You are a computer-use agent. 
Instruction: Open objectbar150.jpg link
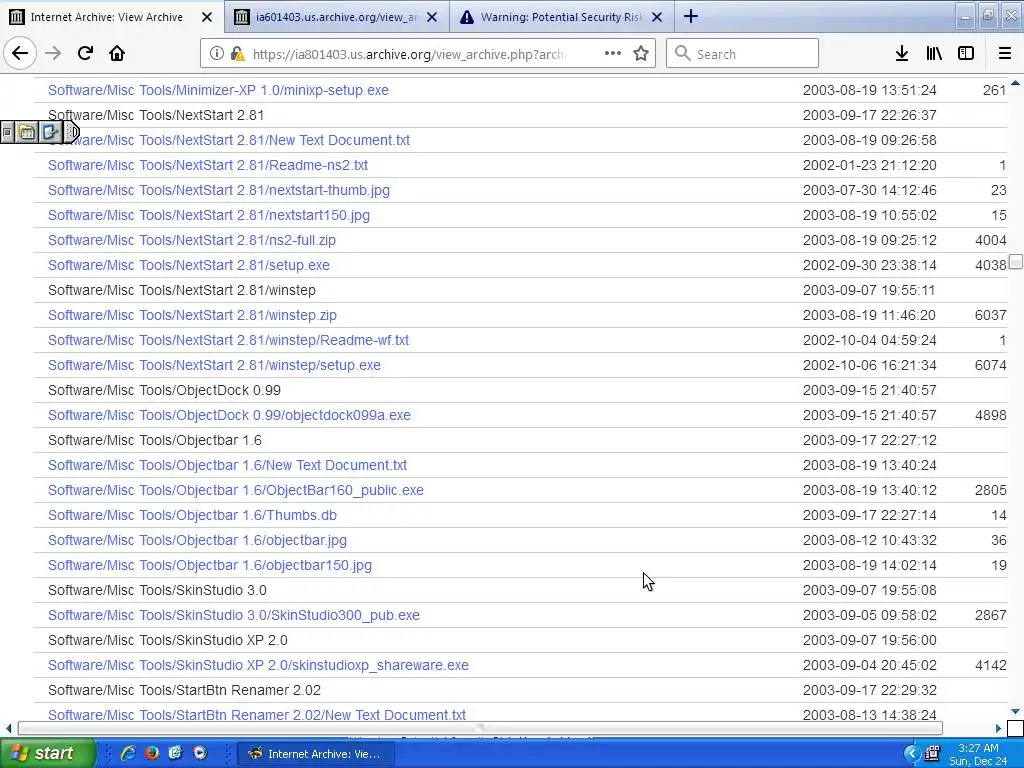pos(210,566)
